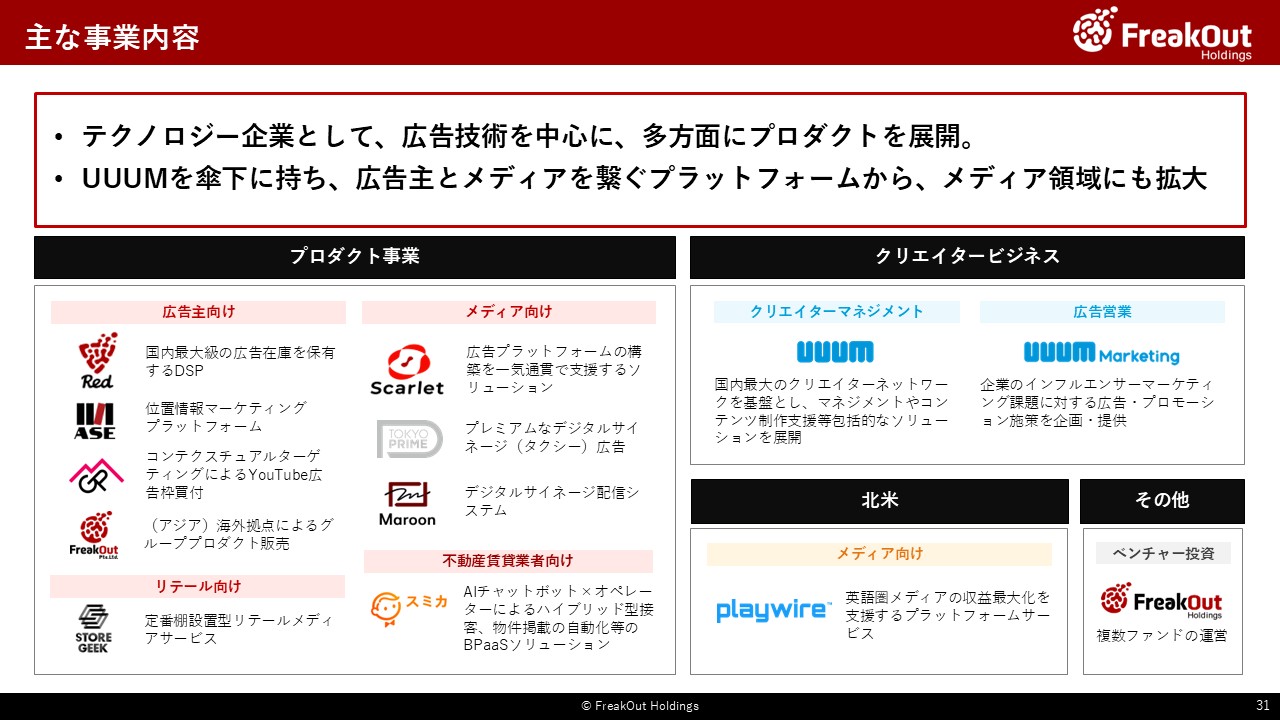Click the 不動産賃貸業者向け category label

coord(508,561)
